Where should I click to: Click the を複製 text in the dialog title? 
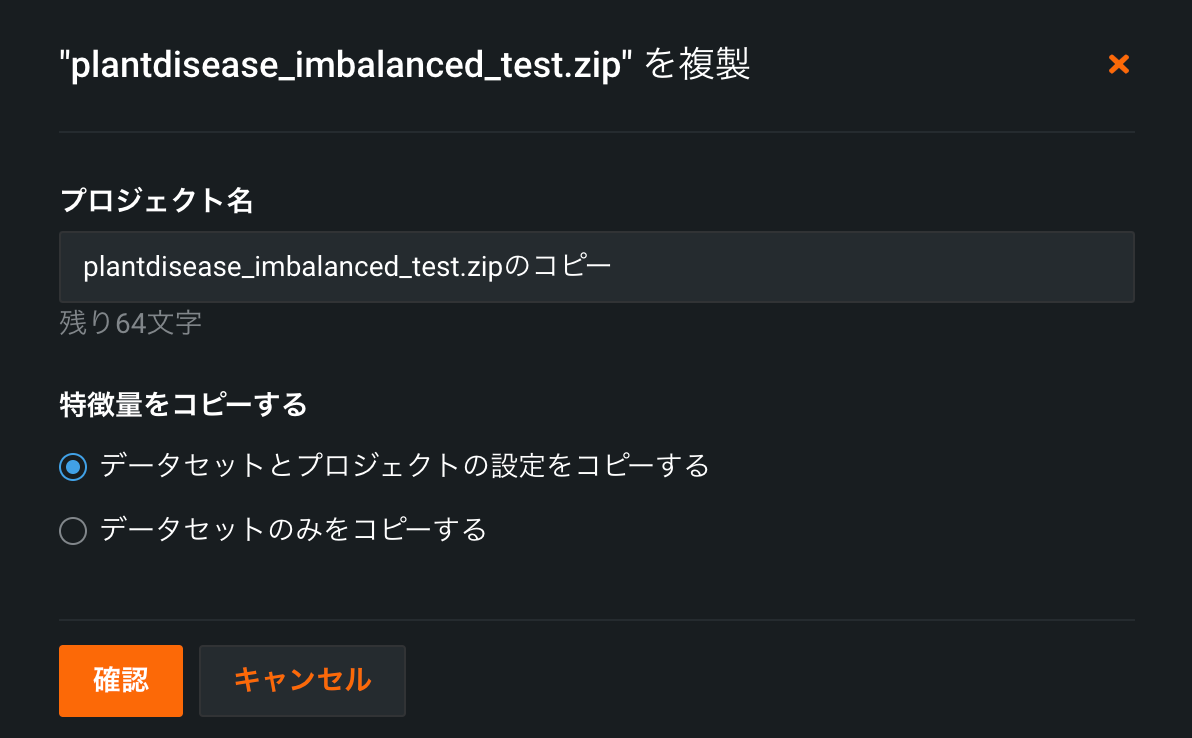point(697,66)
